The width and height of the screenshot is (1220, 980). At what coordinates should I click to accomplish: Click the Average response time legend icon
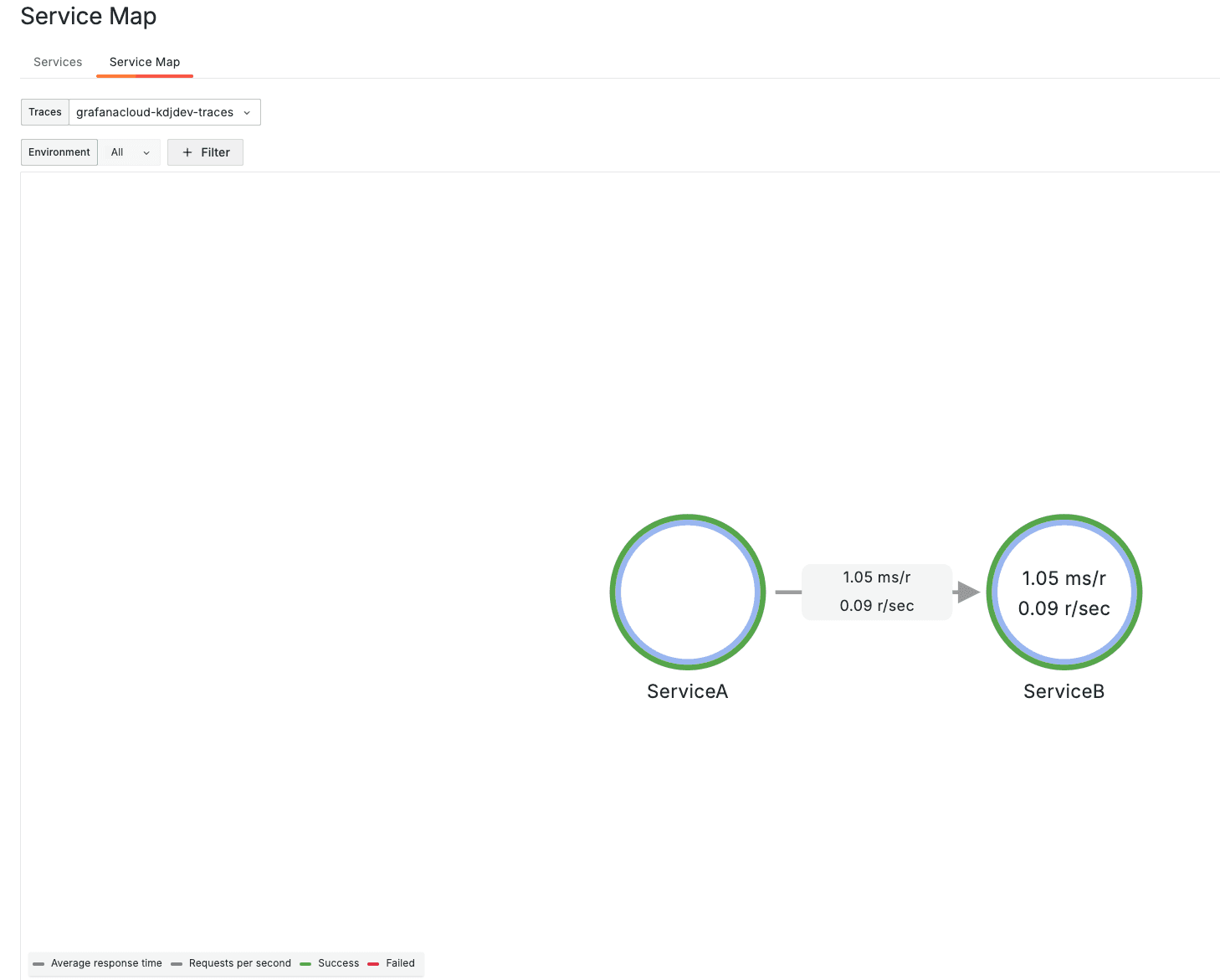[x=40, y=963]
